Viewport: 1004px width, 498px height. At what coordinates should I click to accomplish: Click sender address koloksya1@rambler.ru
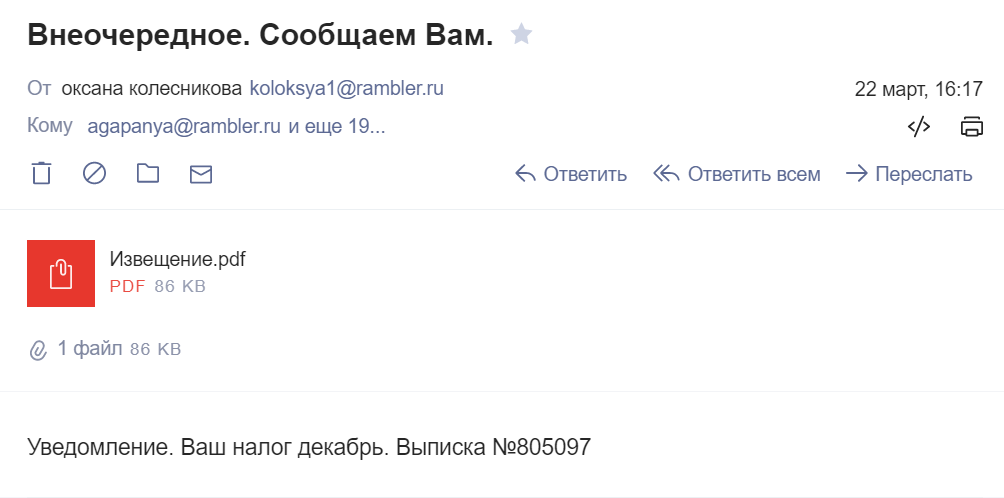click(346, 88)
